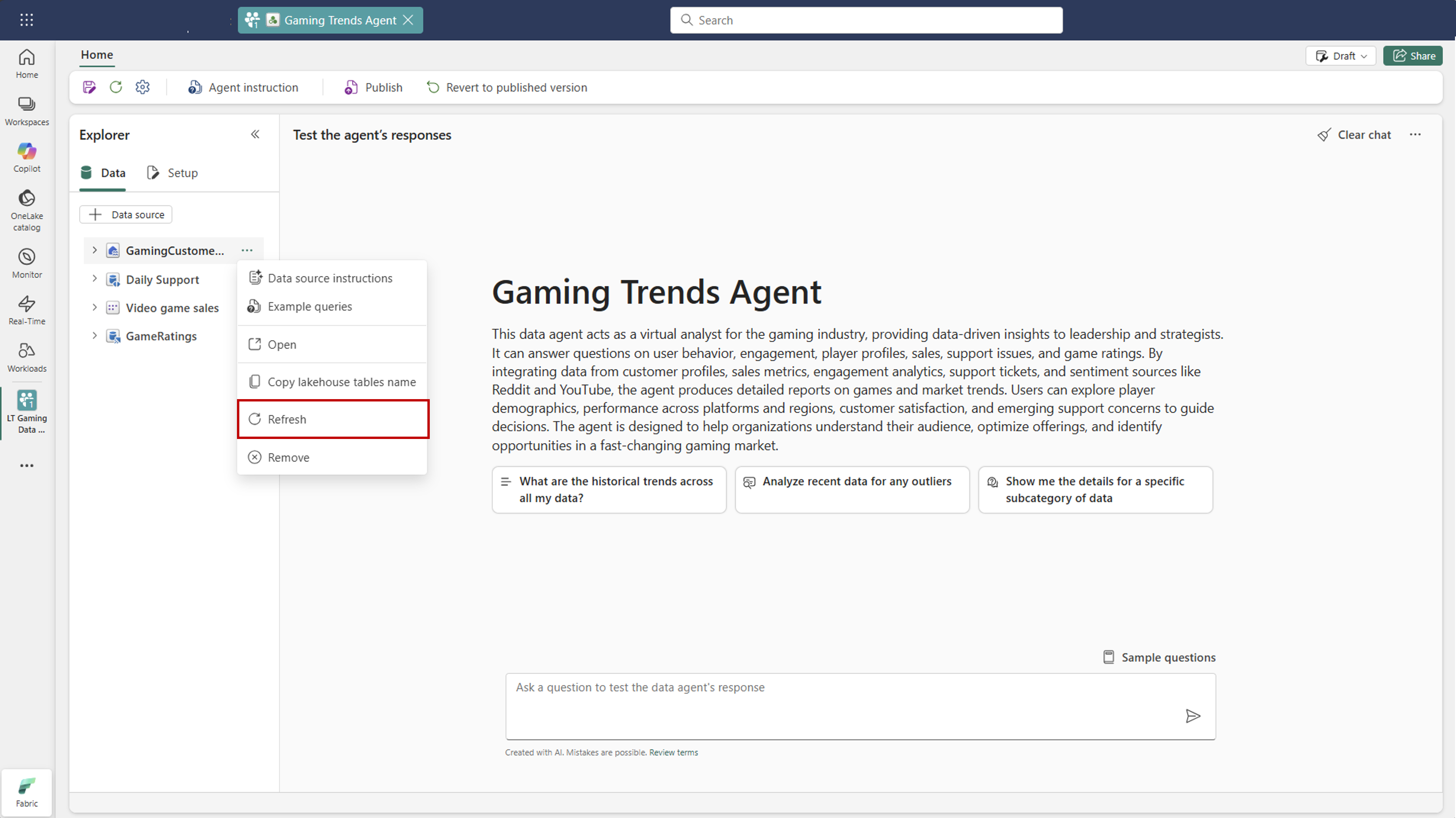
Task: Click the save icon in toolbar
Action: coord(89,87)
